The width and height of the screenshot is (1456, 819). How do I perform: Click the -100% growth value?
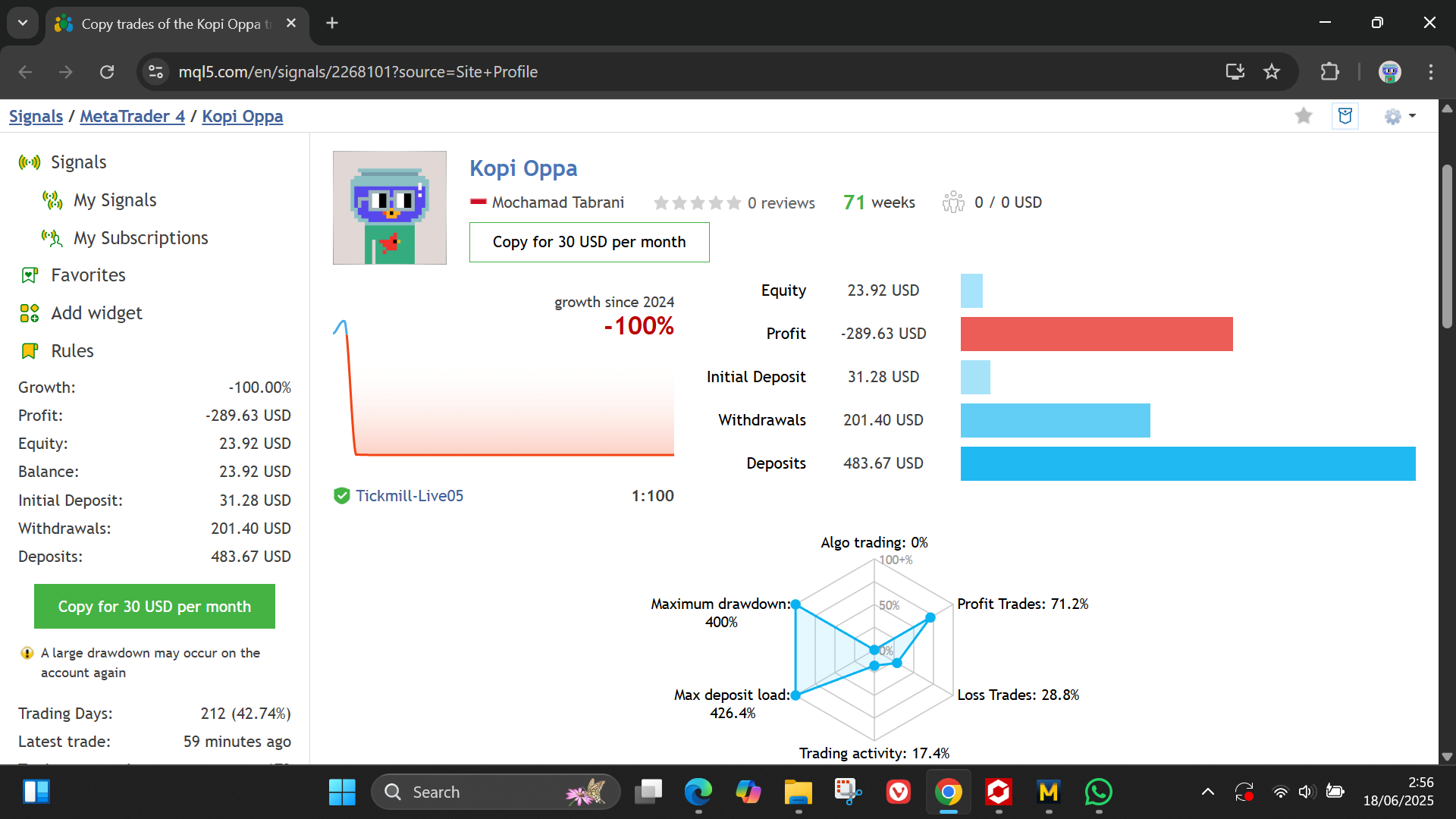(x=639, y=326)
